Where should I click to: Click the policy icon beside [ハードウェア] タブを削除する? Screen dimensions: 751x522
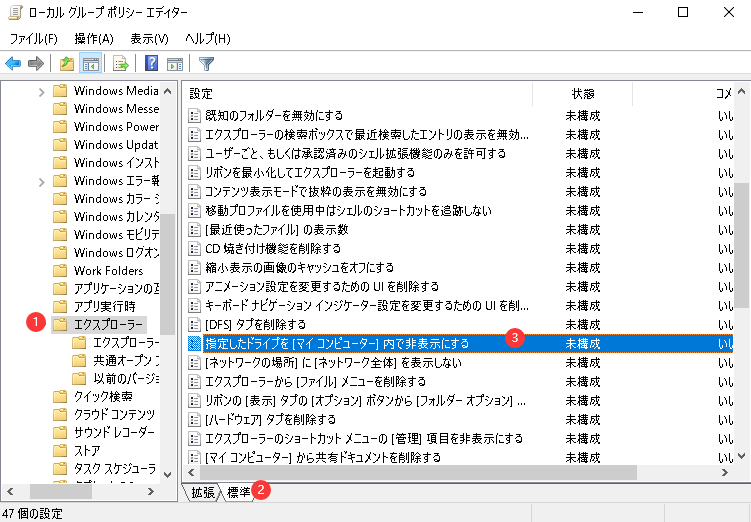pos(194,420)
